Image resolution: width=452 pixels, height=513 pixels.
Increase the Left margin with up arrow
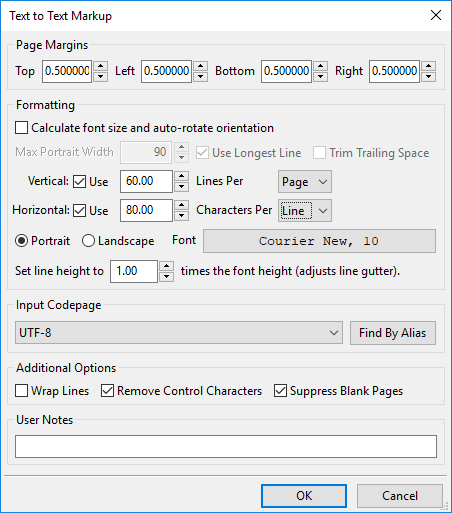tap(200, 66)
